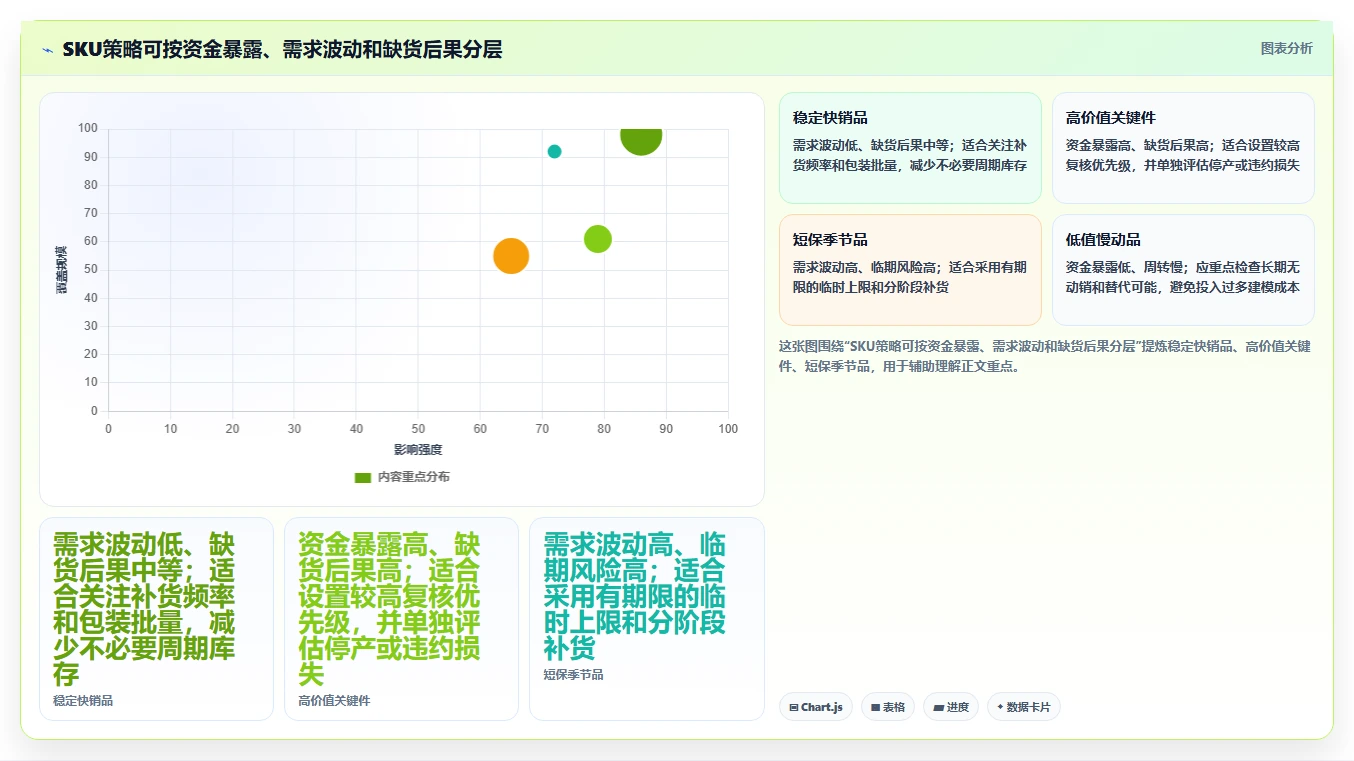The image size is (1354, 761).
Task: Click the heading SKU策略可按资金暴露、需求波动和缺货后果分层
Action: click(282, 49)
